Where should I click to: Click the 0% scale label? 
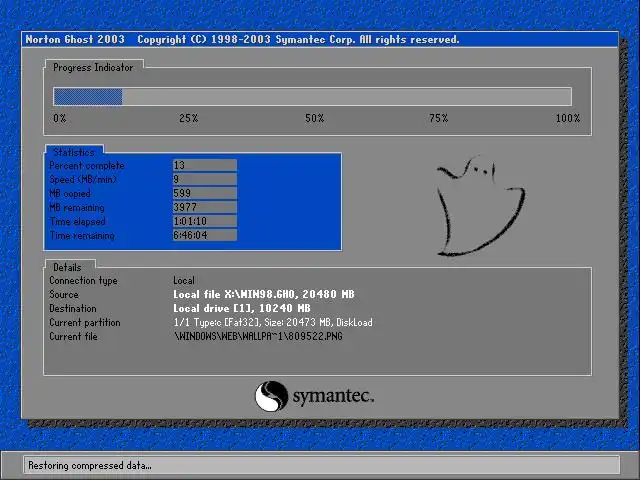[x=60, y=118]
